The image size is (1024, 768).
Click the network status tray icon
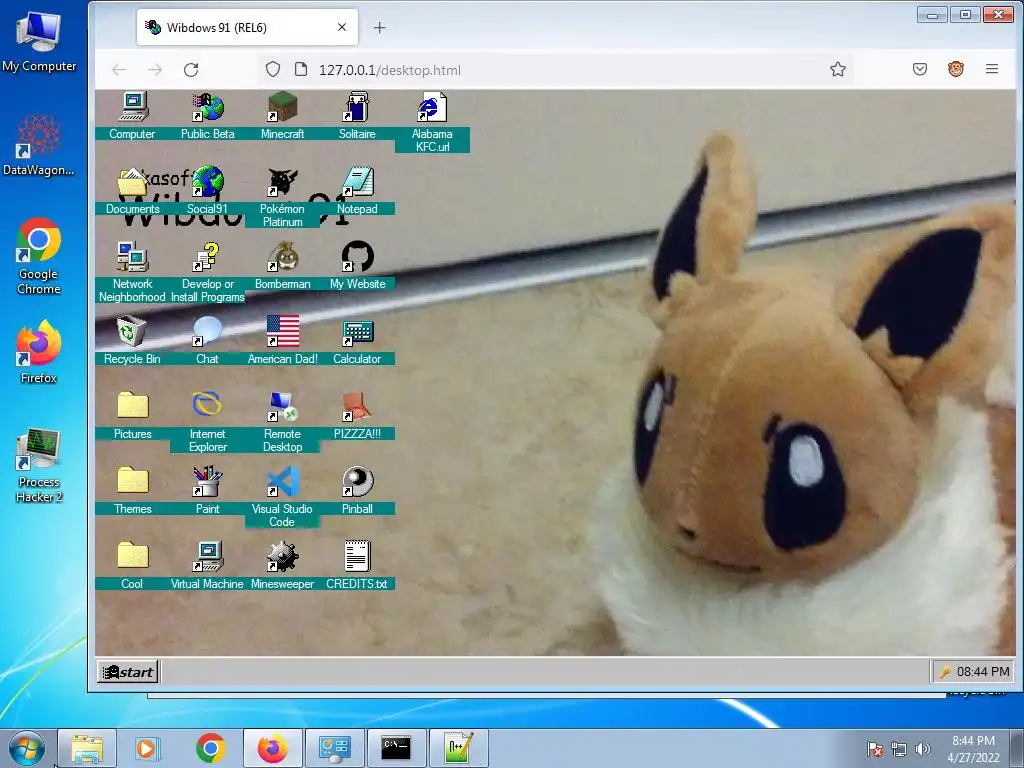899,749
